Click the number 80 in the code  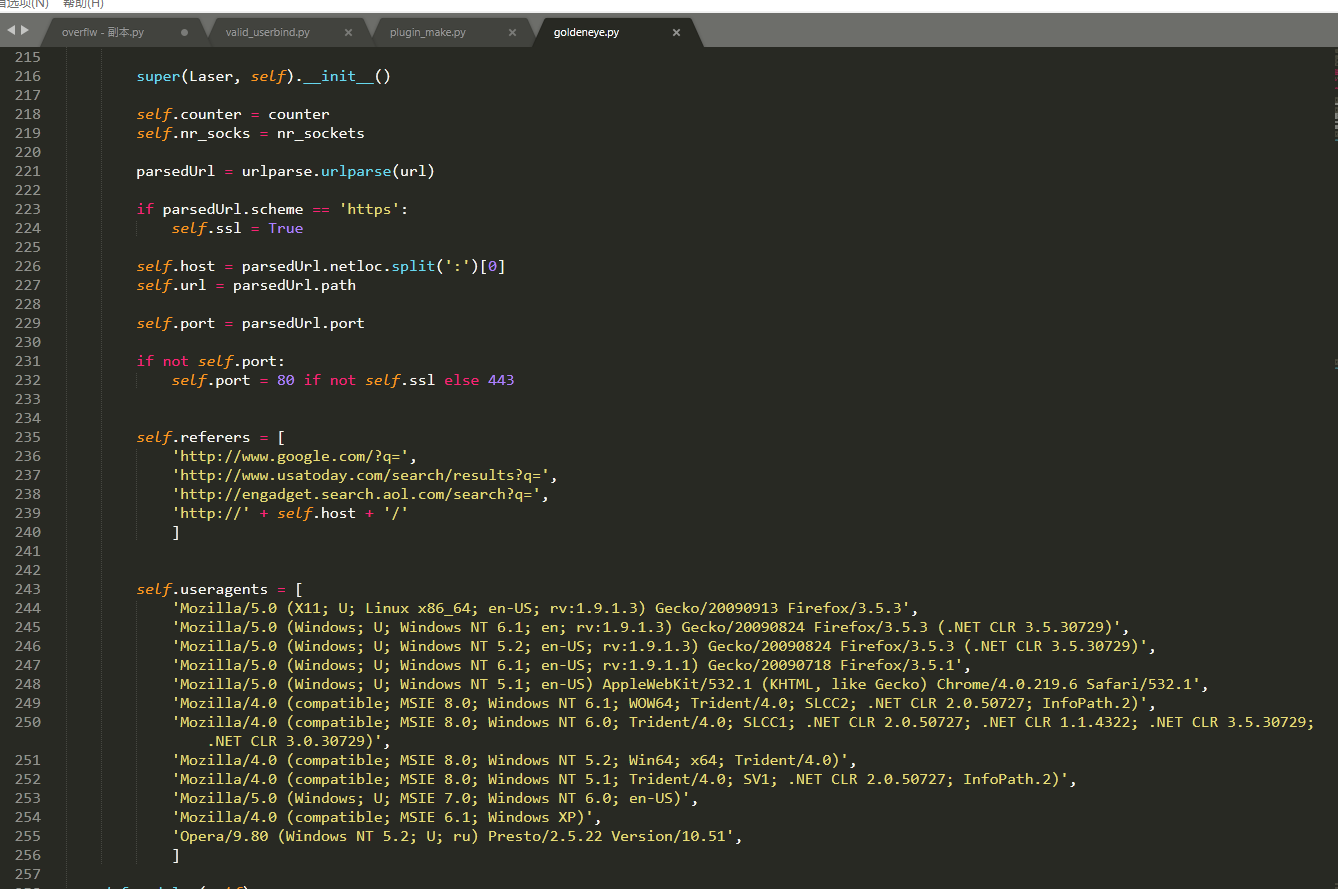point(285,380)
